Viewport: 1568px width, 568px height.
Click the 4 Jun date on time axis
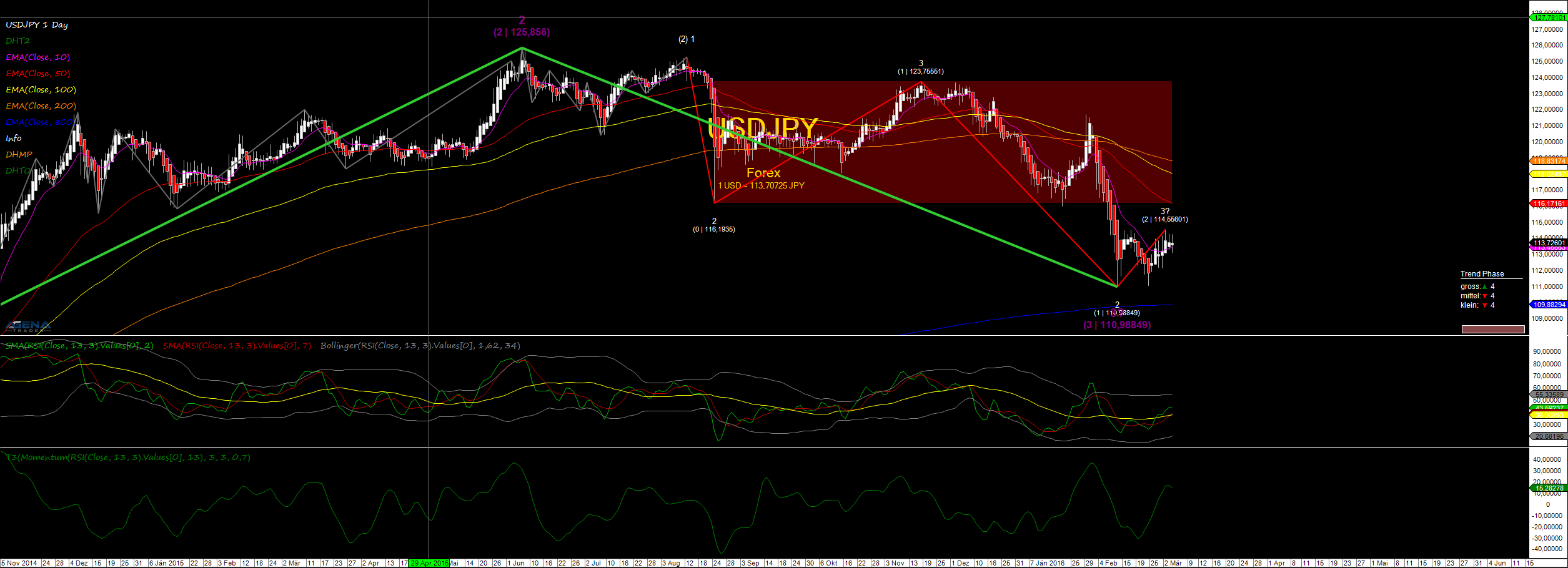(1497, 564)
